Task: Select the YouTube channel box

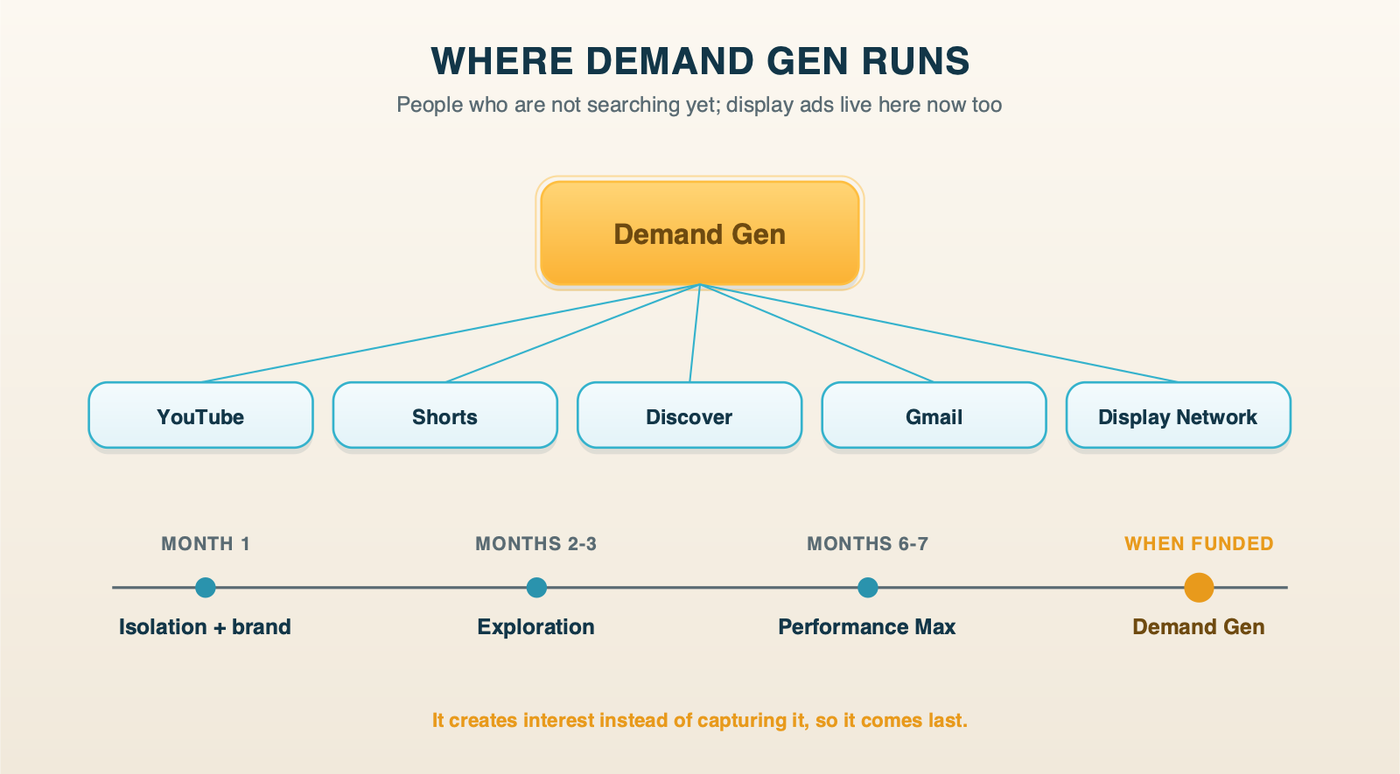Action: pos(201,415)
